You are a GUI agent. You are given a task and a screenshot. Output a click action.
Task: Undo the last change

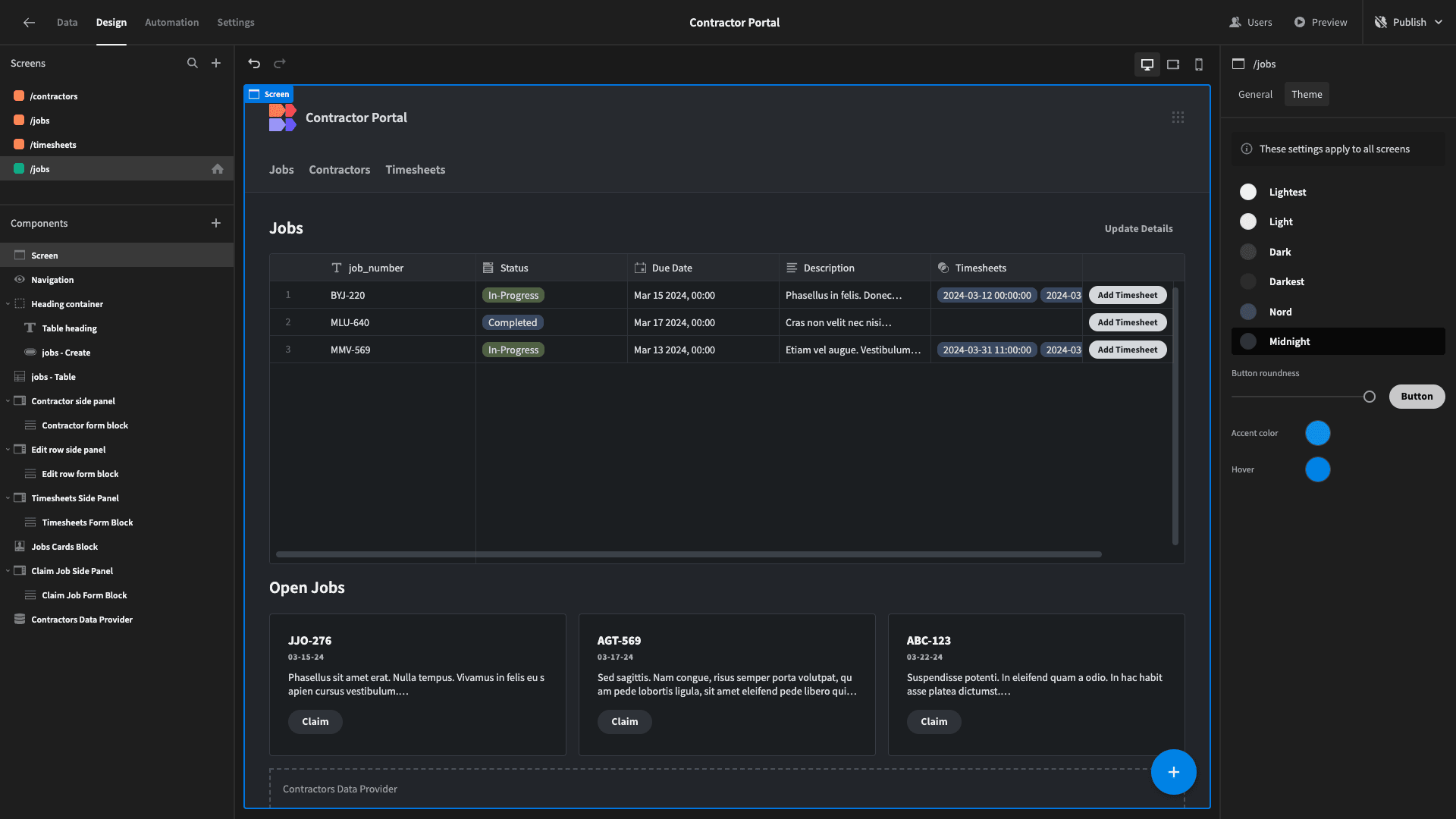[x=254, y=64]
